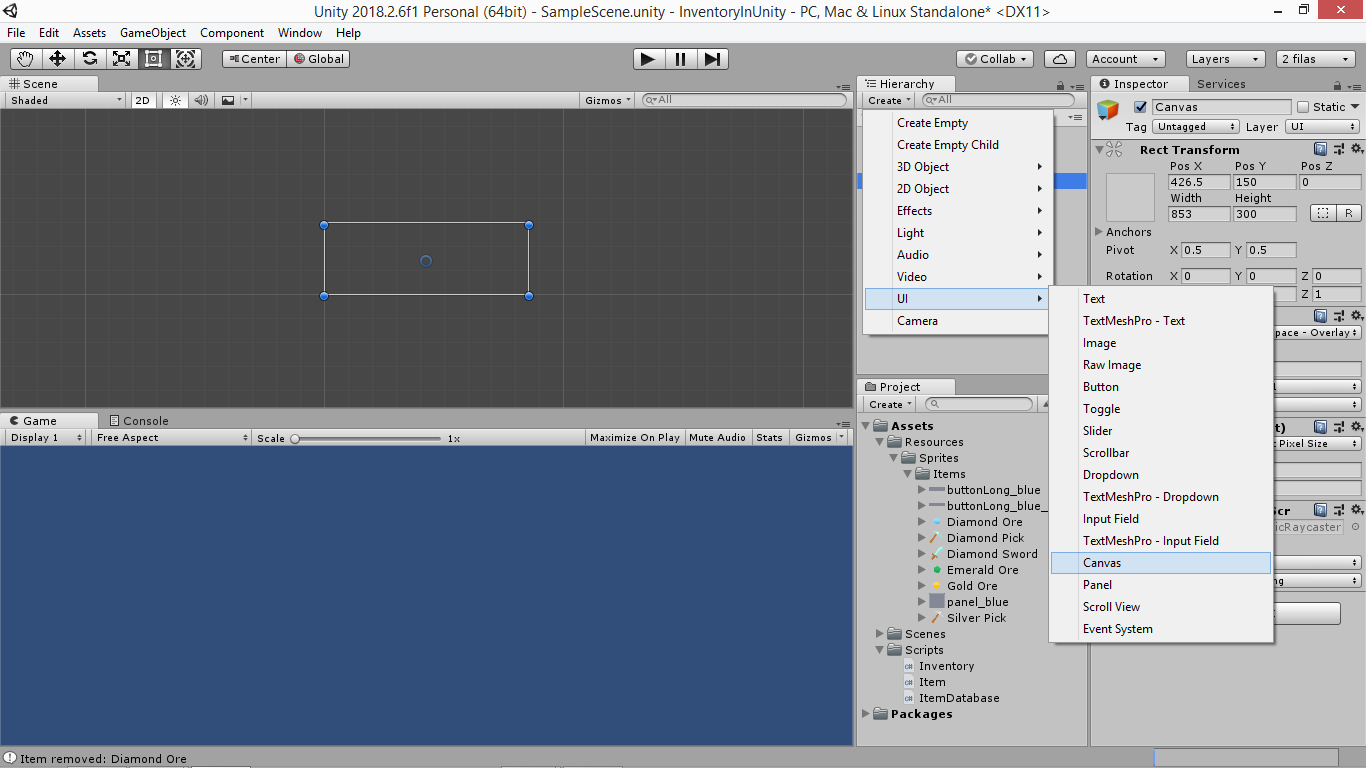This screenshot has height=768, width=1366.
Task: Open the Display 1 dropdown
Action: [47, 437]
